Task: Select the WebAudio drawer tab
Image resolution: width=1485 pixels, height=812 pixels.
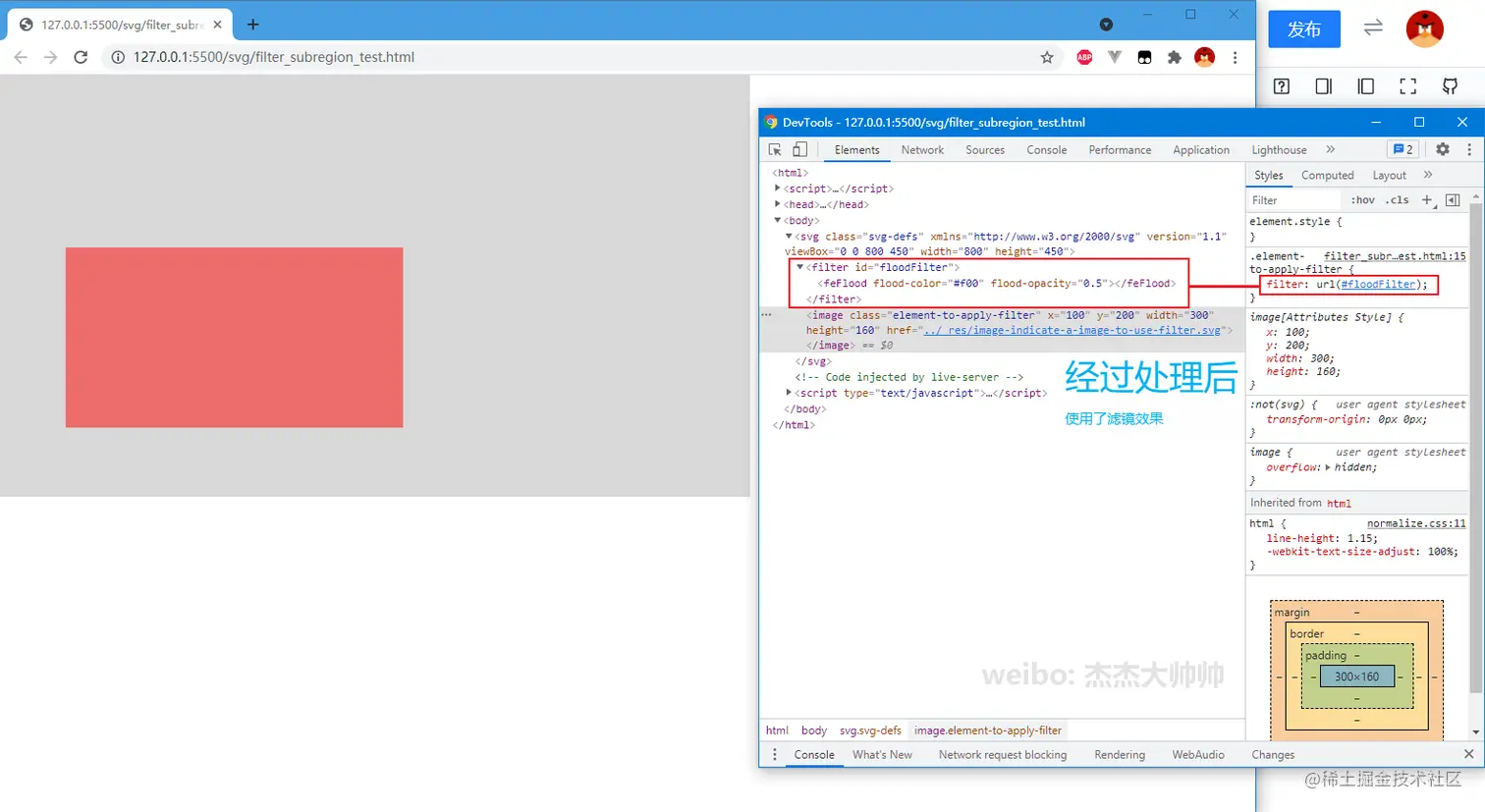Action: pos(1197,755)
